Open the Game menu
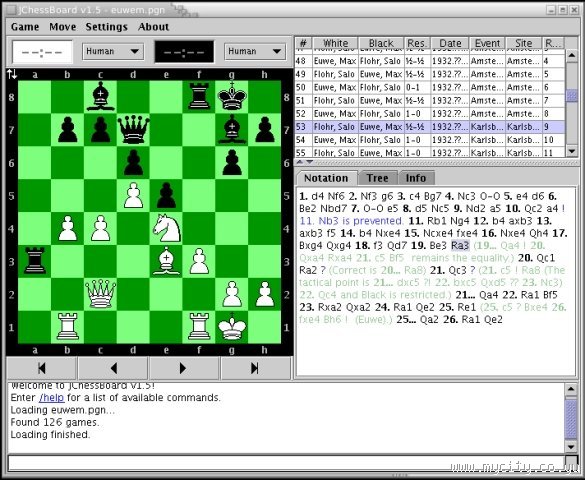 25,27
